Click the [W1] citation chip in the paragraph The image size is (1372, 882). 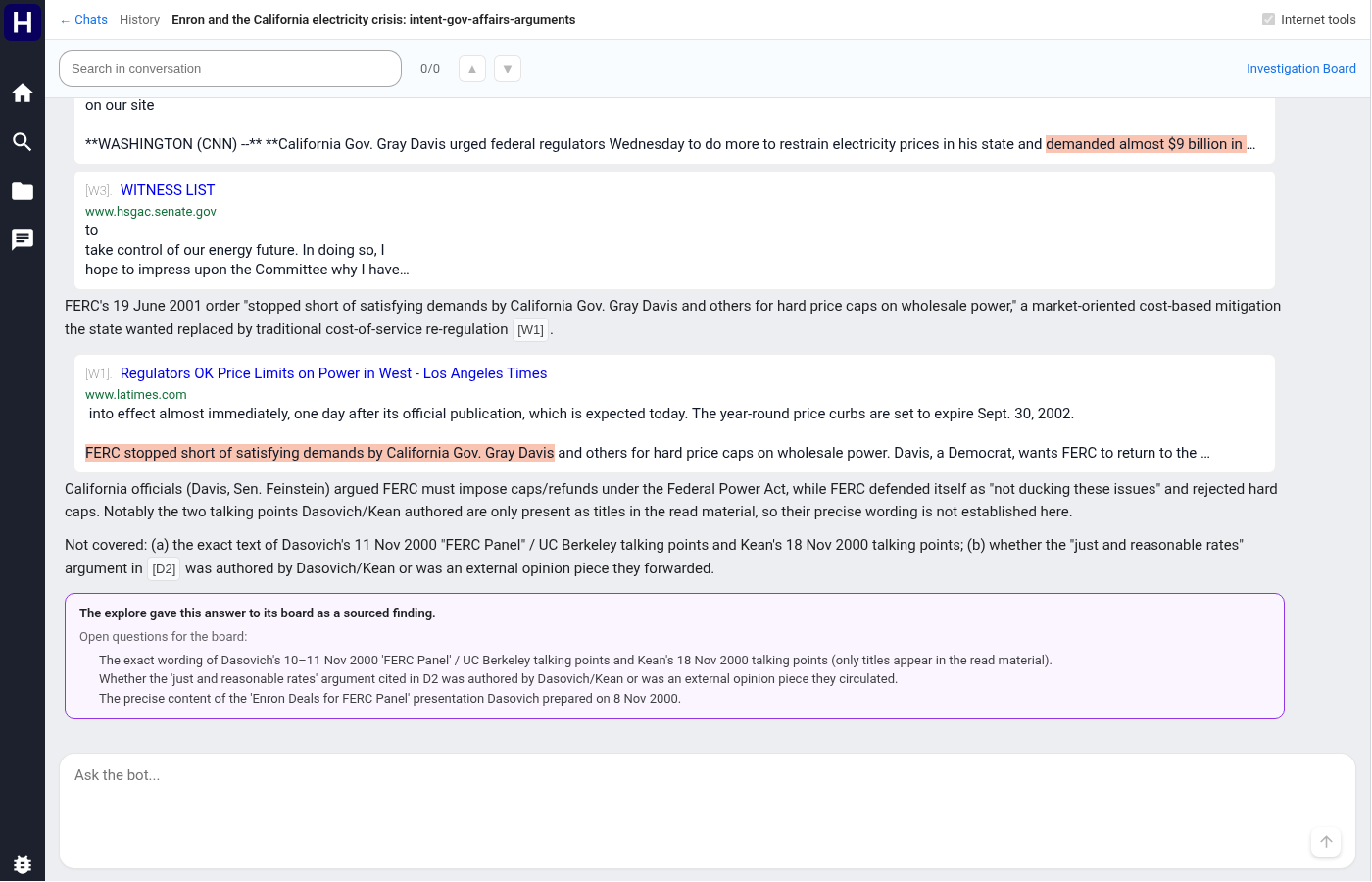pos(530,330)
